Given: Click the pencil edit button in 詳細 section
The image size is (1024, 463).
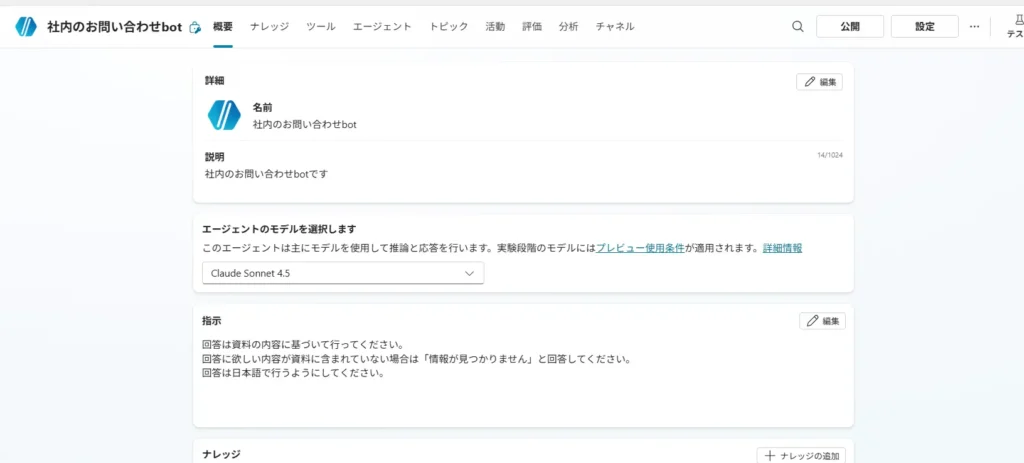Looking at the screenshot, I should click(819, 82).
